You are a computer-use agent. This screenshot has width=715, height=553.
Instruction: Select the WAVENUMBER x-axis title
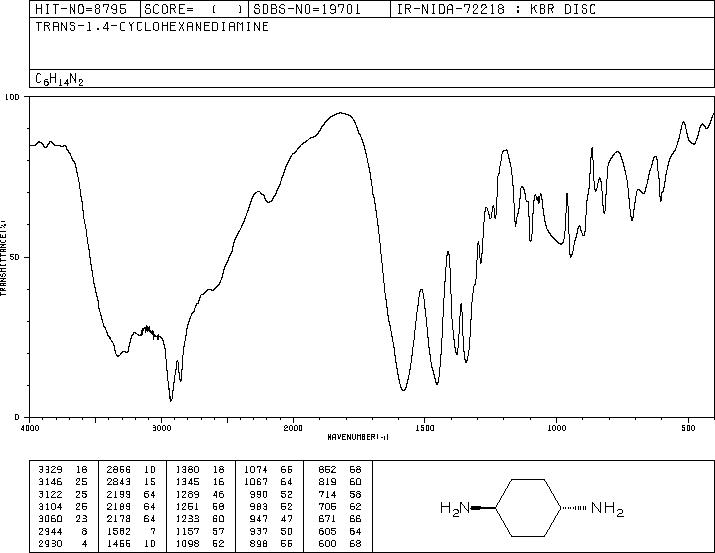tap(358, 437)
